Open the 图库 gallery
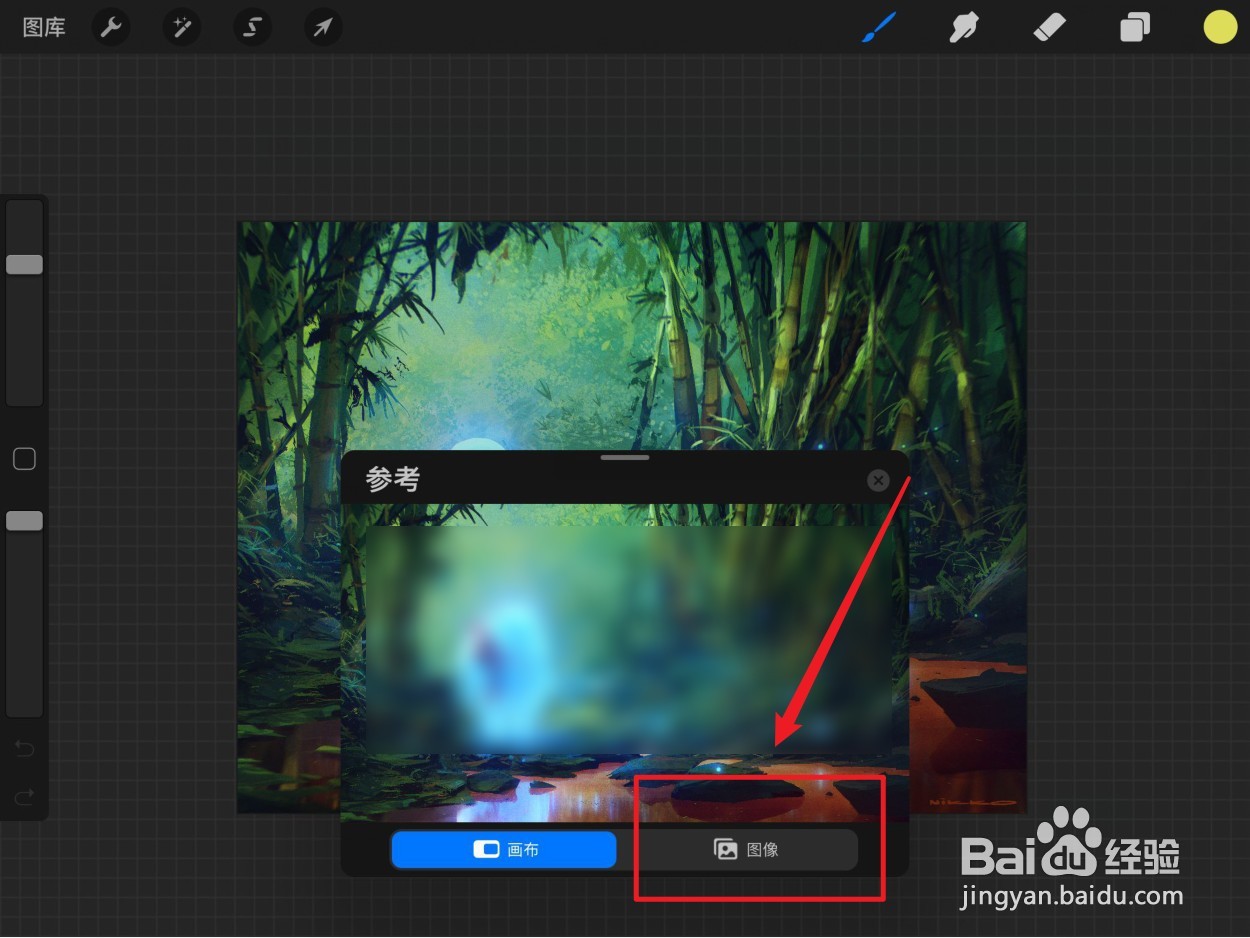 (x=44, y=27)
